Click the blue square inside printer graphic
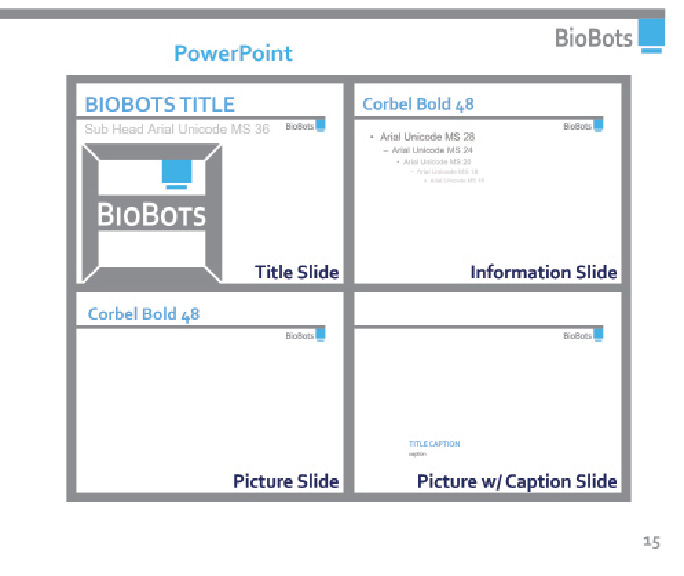 [177, 174]
